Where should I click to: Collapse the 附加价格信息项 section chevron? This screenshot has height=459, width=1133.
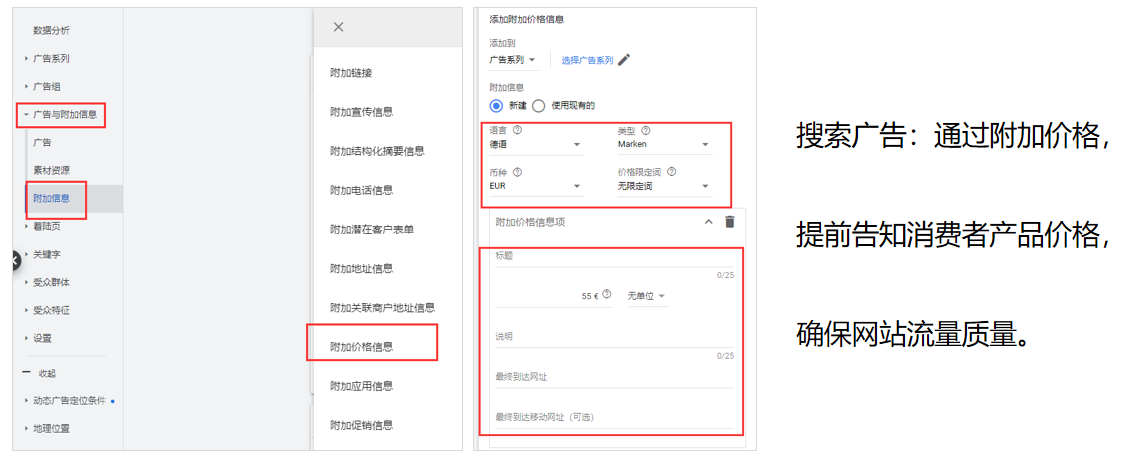[708, 222]
